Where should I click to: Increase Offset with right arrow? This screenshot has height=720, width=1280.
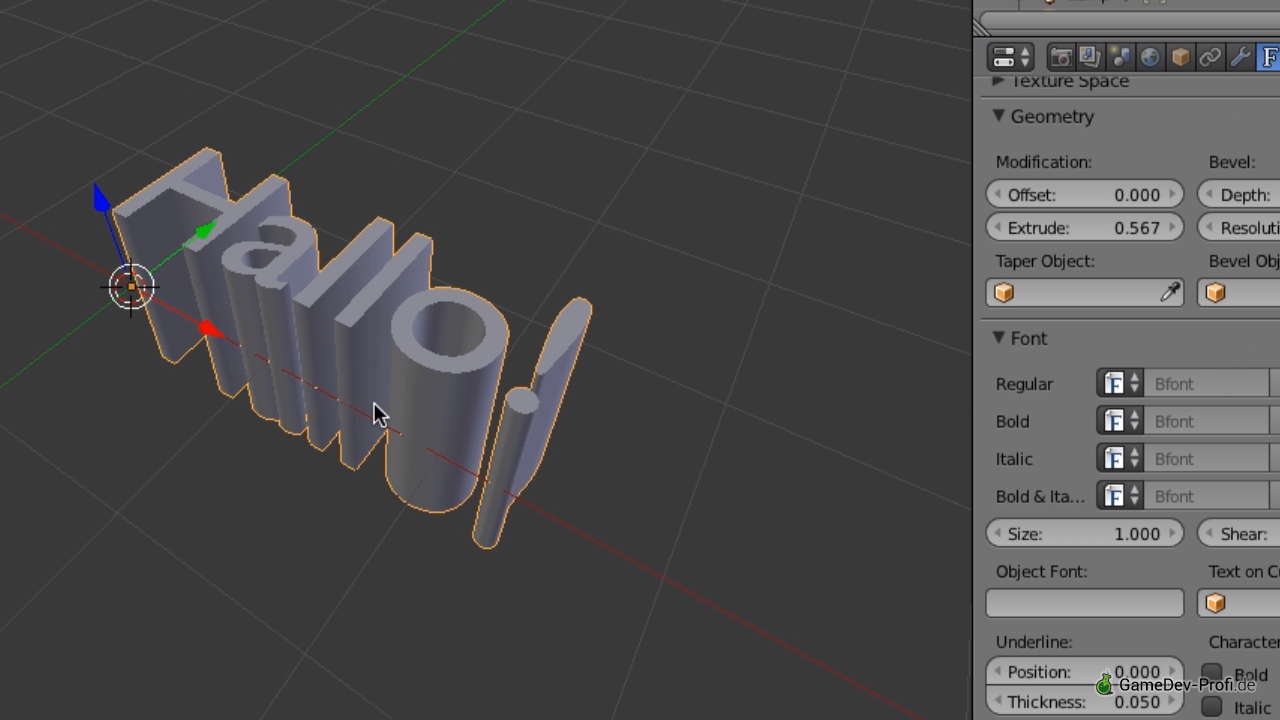(1173, 195)
